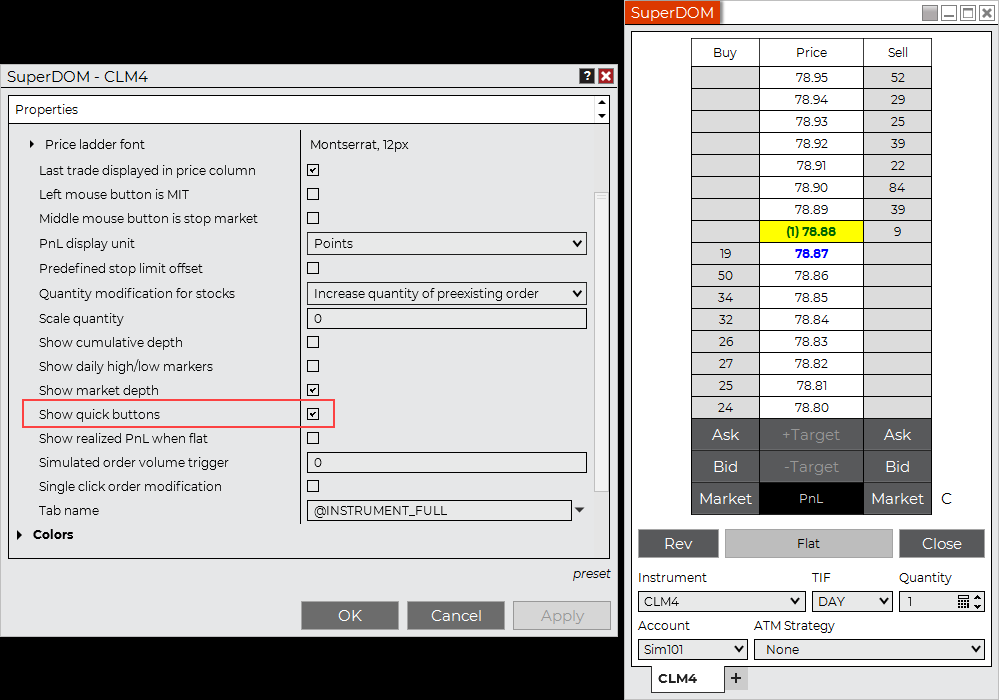
Task: Click the properties dialog vertical scrollbar
Action: [601, 341]
